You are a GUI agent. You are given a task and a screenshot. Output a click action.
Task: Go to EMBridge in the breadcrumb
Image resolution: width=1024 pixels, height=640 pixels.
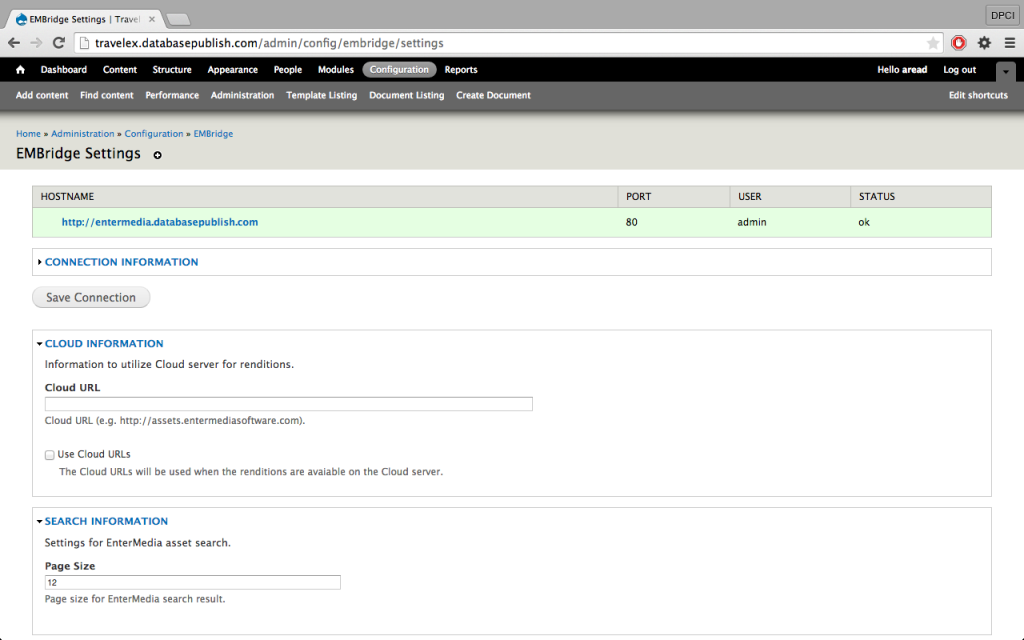click(213, 134)
